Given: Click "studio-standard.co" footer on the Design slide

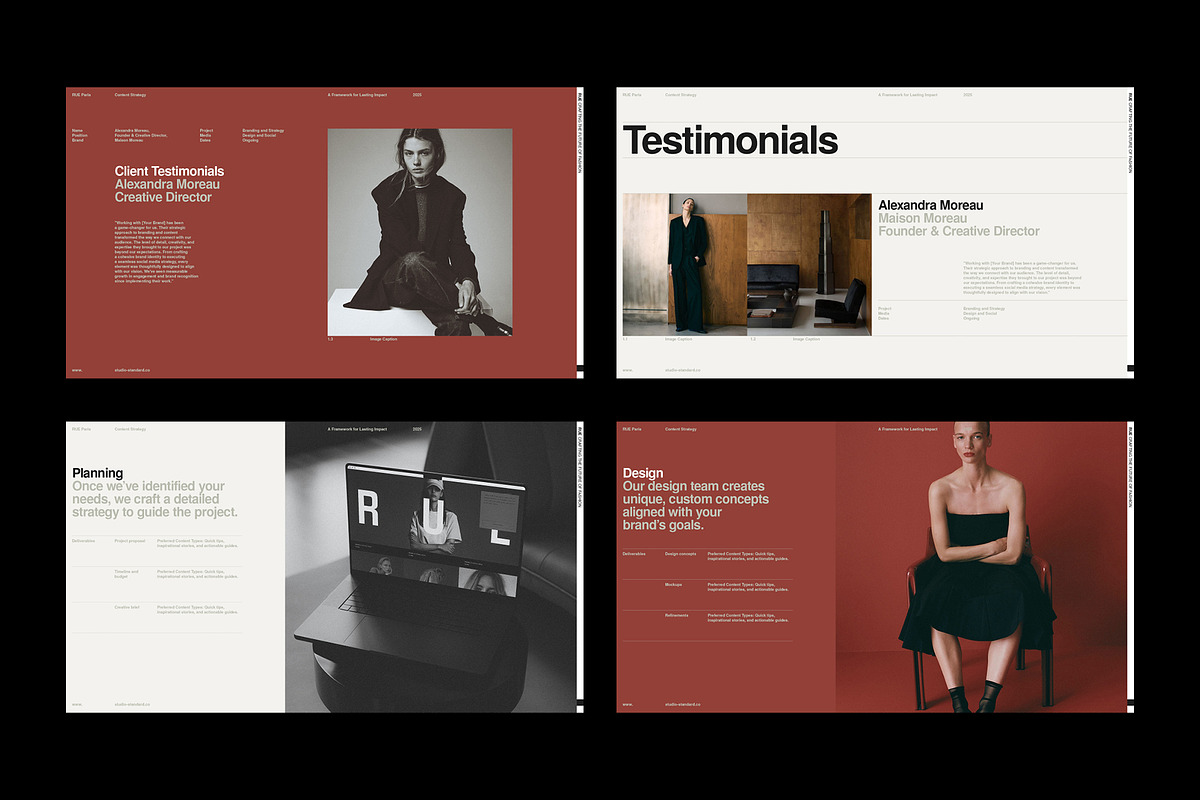Looking at the screenshot, I should (682, 704).
